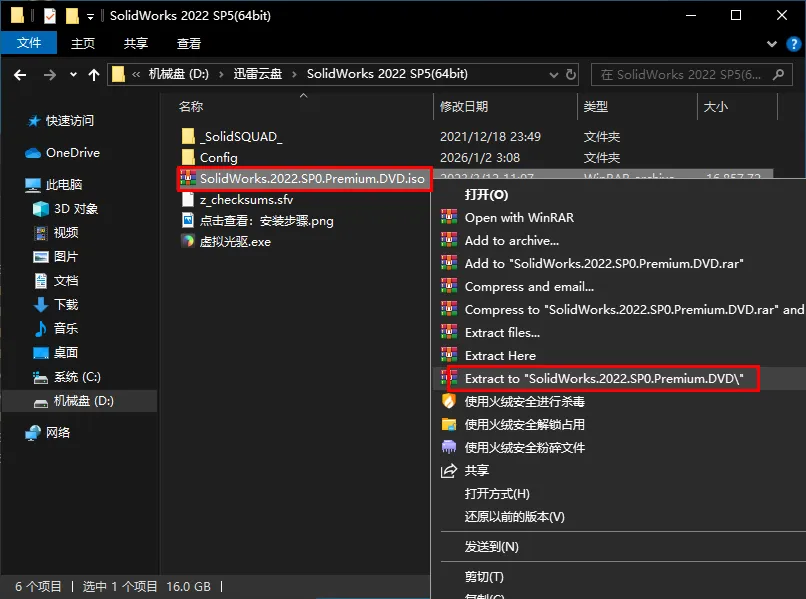Screen dimensions: 806x599
Task: Click the SolidWorks 2022 SP5(64bit) breadcrumb
Action: tap(387, 74)
